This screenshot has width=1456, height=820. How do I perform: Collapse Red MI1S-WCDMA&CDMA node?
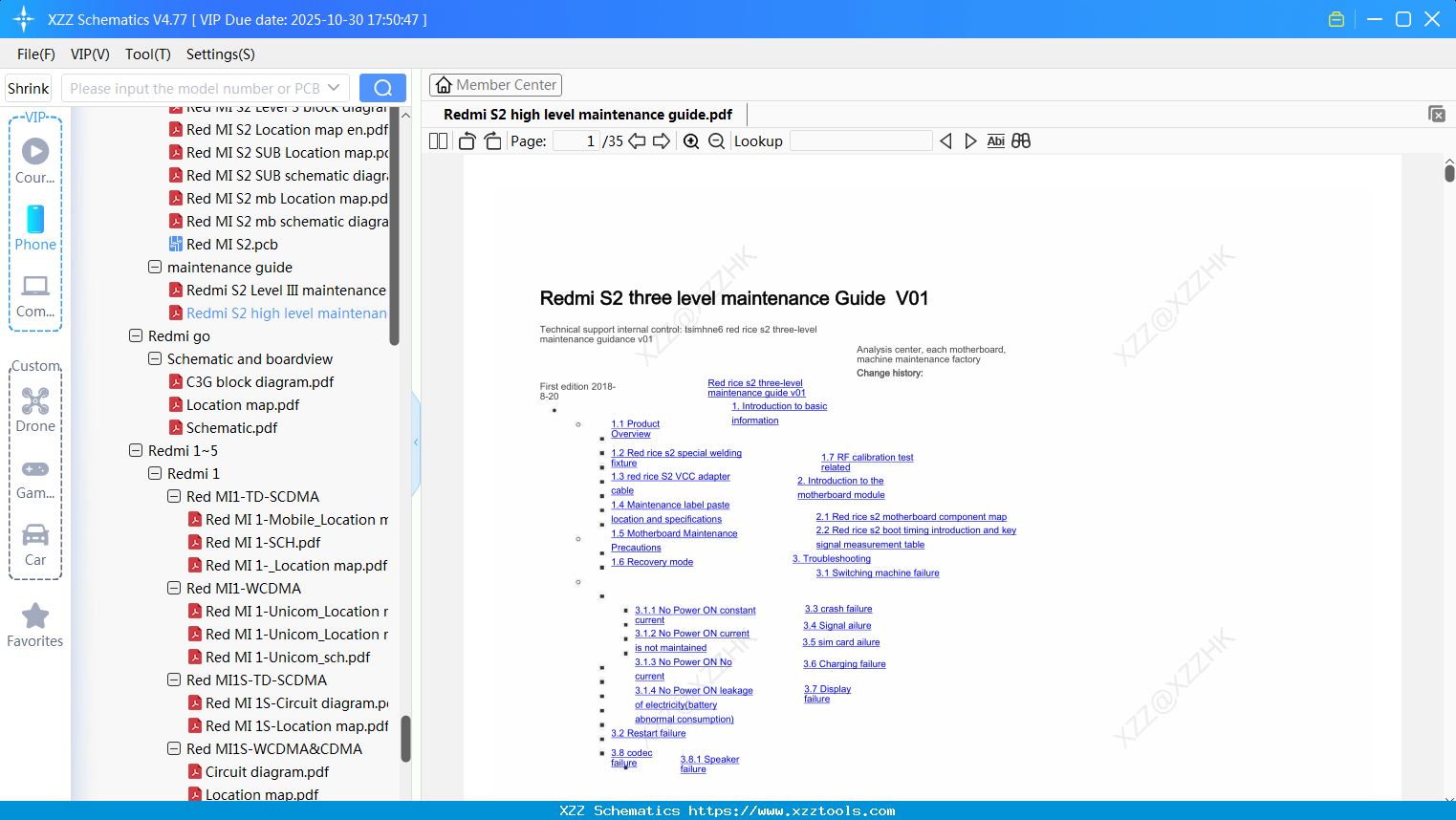(174, 748)
